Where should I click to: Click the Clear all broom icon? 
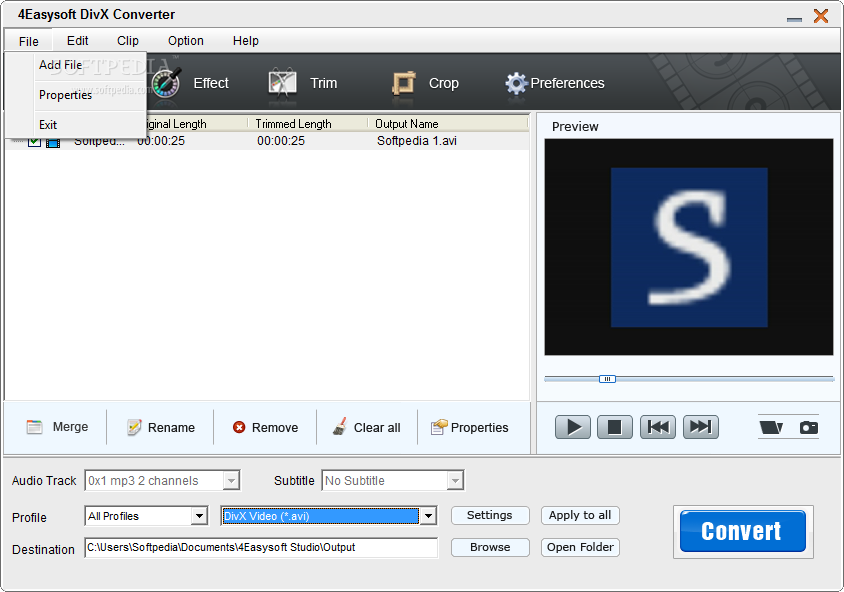click(x=340, y=427)
